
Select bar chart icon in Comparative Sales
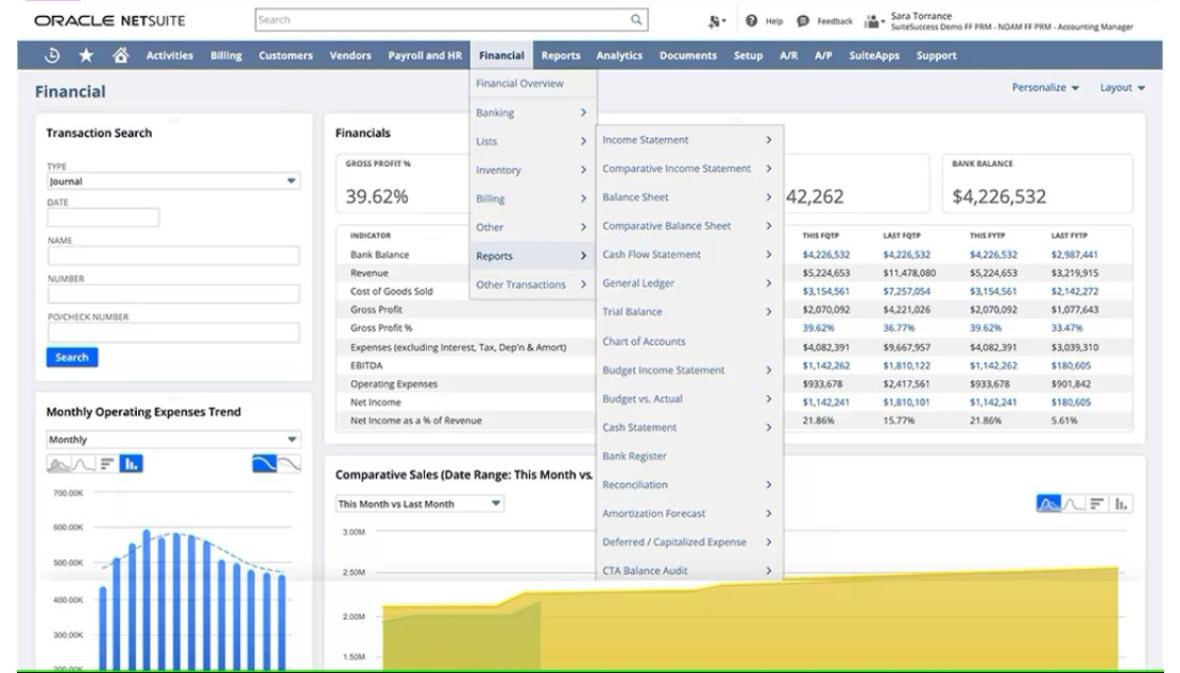[x=1096, y=504]
